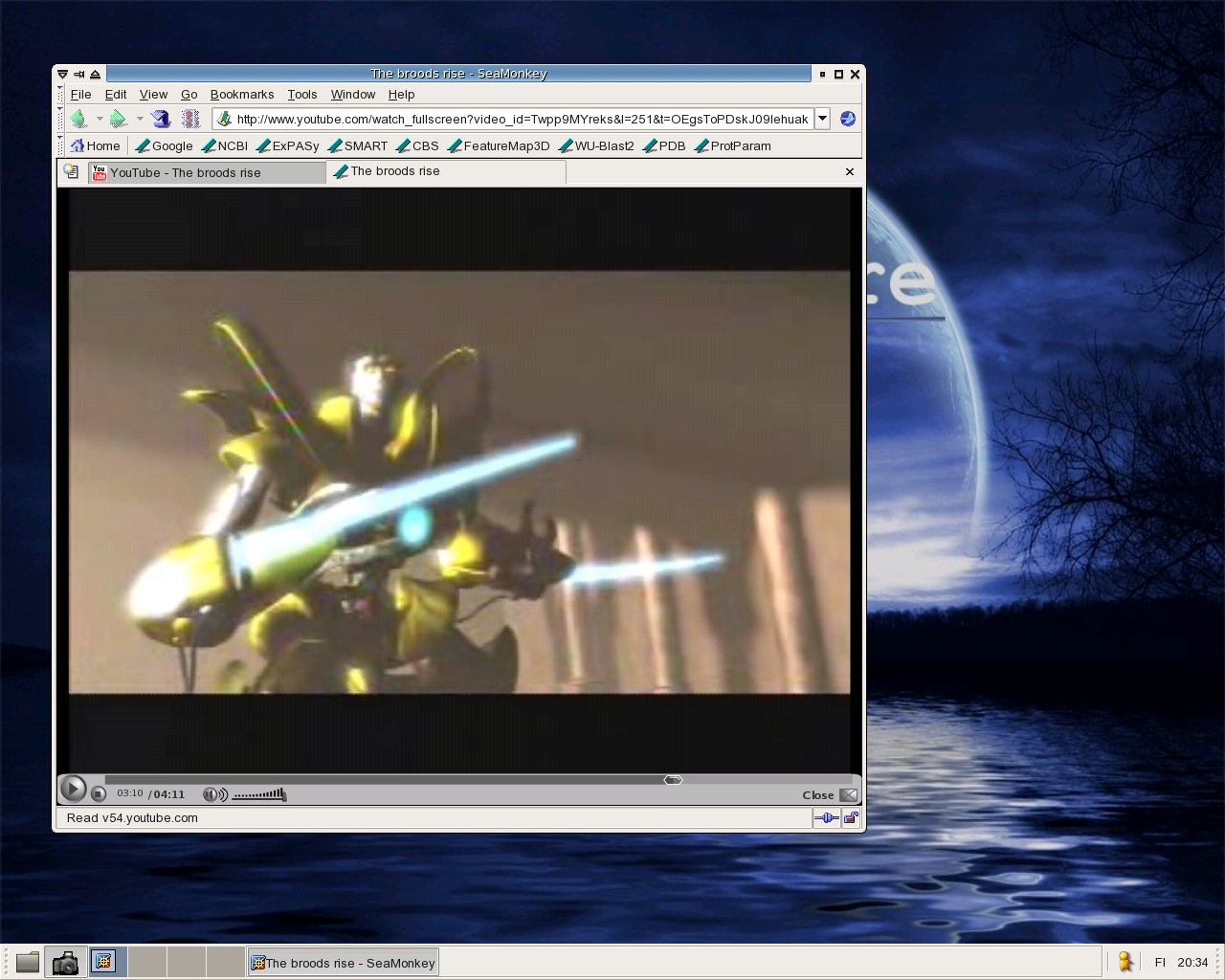This screenshot has height=980, width=1225.
Task: Open the ProtParam bookmark
Action: (732, 145)
